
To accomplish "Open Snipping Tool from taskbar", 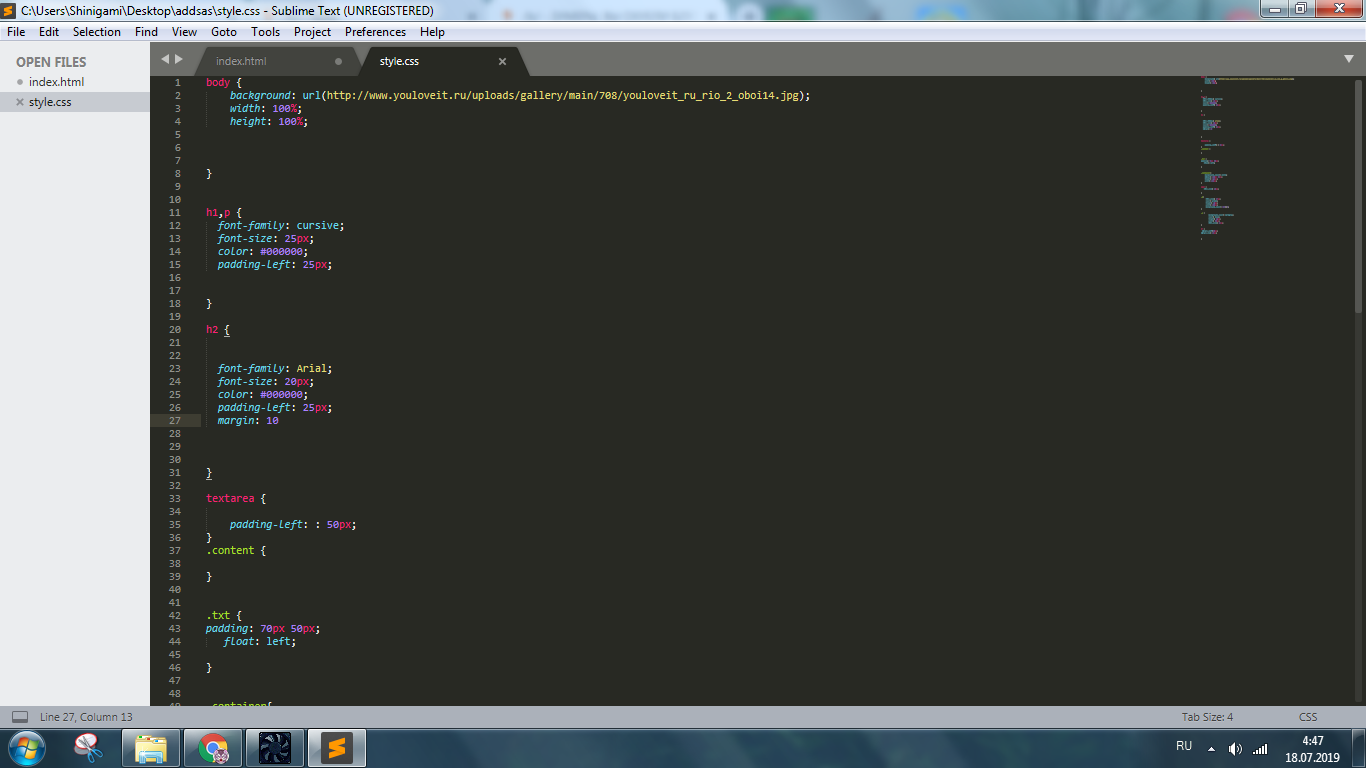I will (89, 747).
